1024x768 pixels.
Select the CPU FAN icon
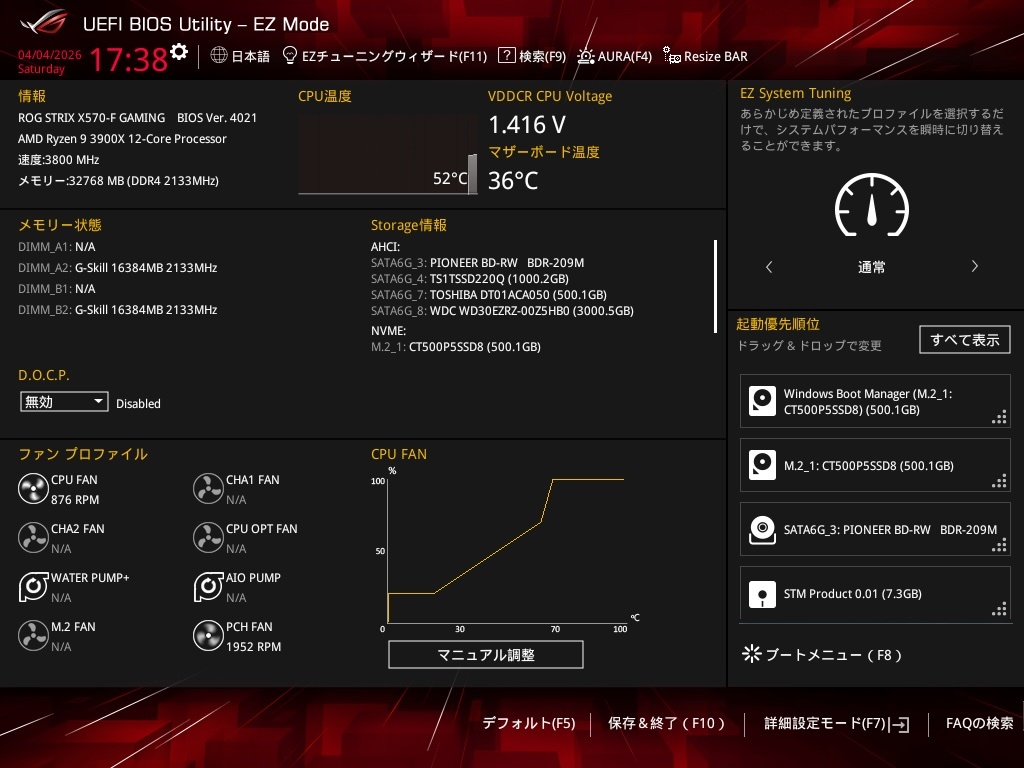pos(32,488)
